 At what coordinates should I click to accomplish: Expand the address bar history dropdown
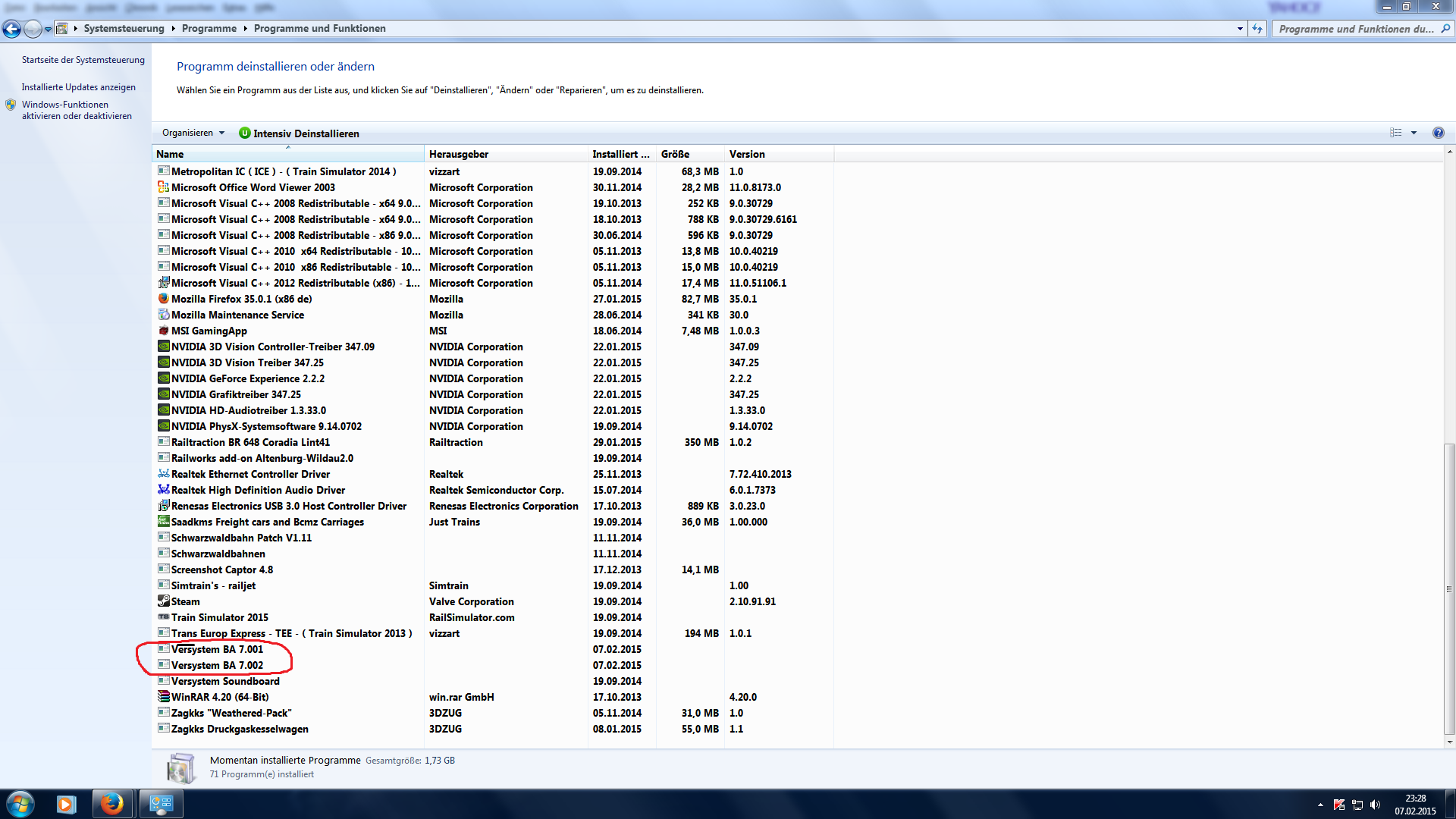pos(1240,29)
